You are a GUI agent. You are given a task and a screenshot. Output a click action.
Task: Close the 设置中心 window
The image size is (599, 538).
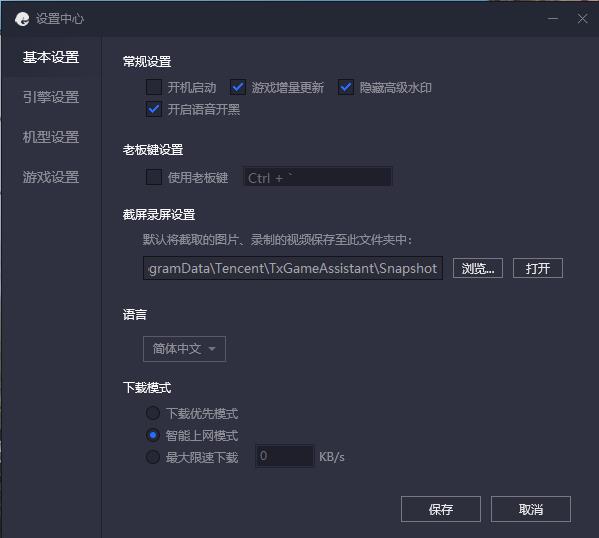point(583,19)
